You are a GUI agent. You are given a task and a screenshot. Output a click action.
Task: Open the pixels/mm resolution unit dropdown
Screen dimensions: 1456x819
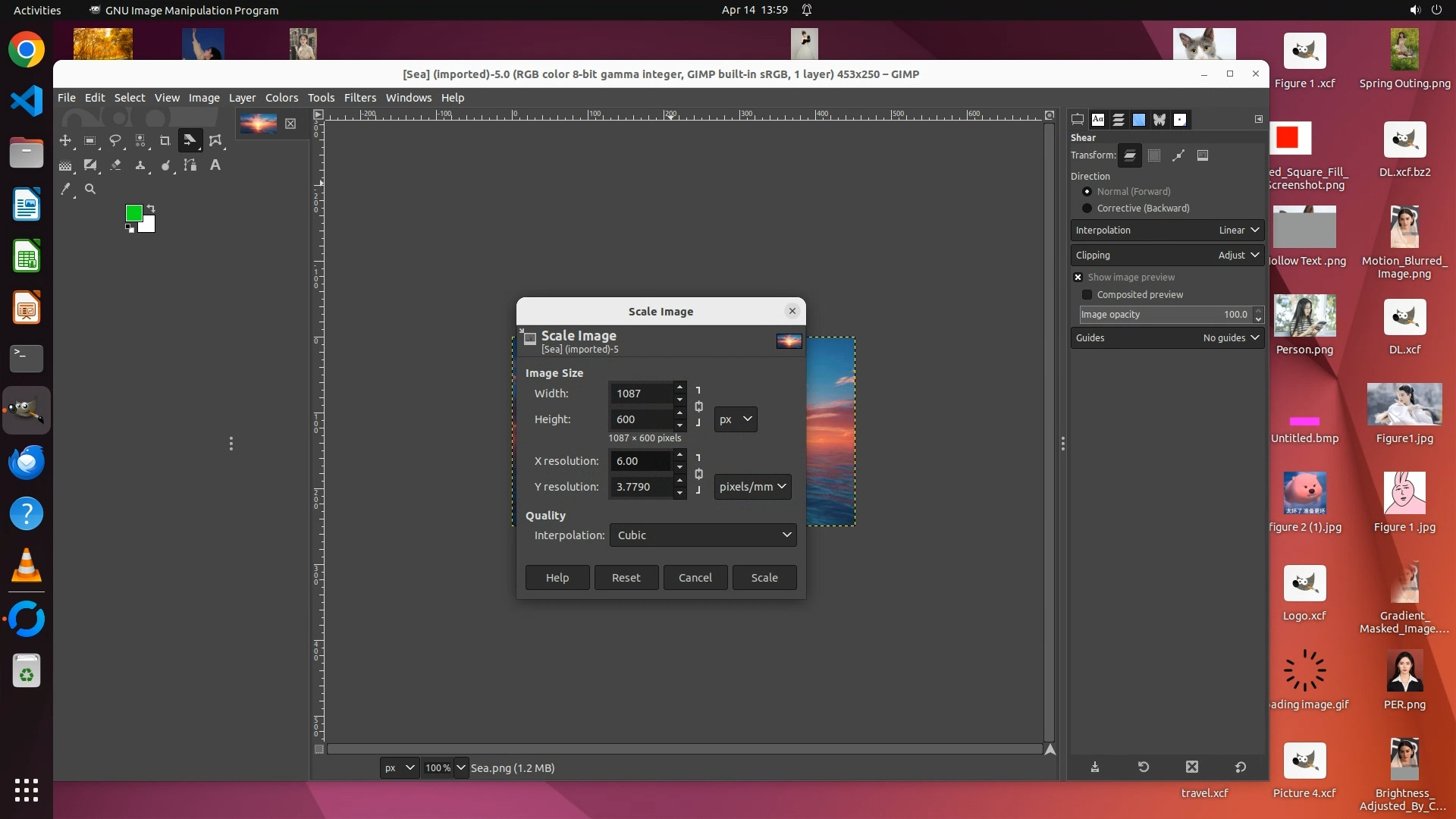point(752,487)
